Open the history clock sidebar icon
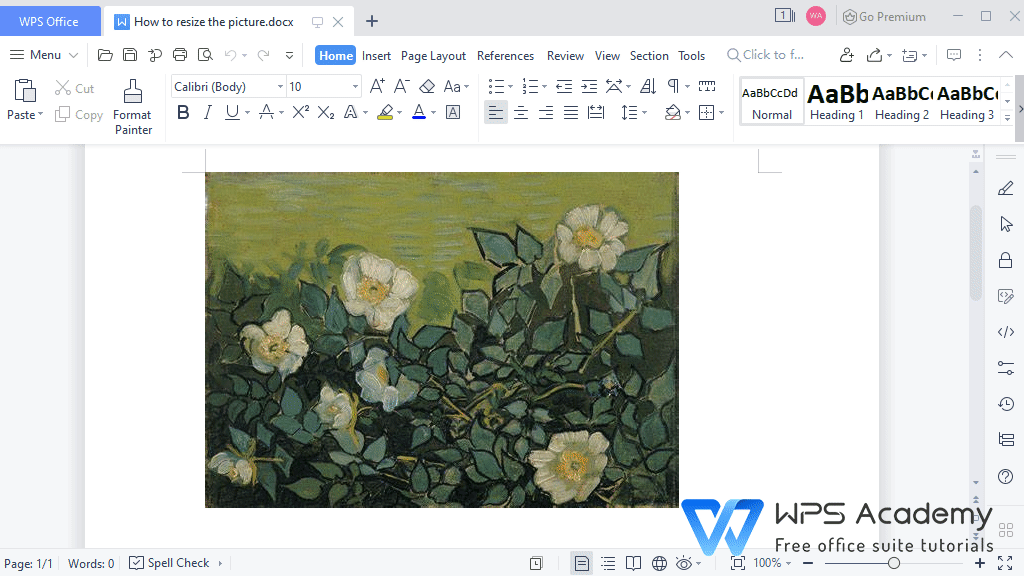1024x576 pixels. 1006,404
